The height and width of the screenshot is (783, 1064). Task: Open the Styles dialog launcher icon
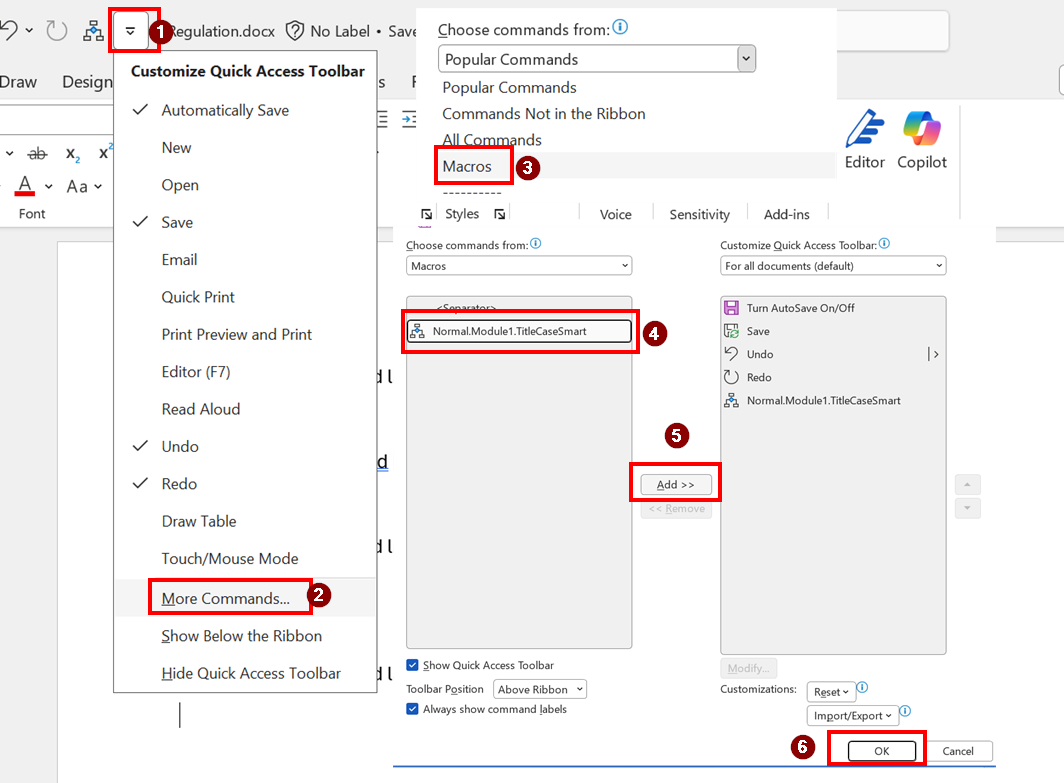point(500,214)
